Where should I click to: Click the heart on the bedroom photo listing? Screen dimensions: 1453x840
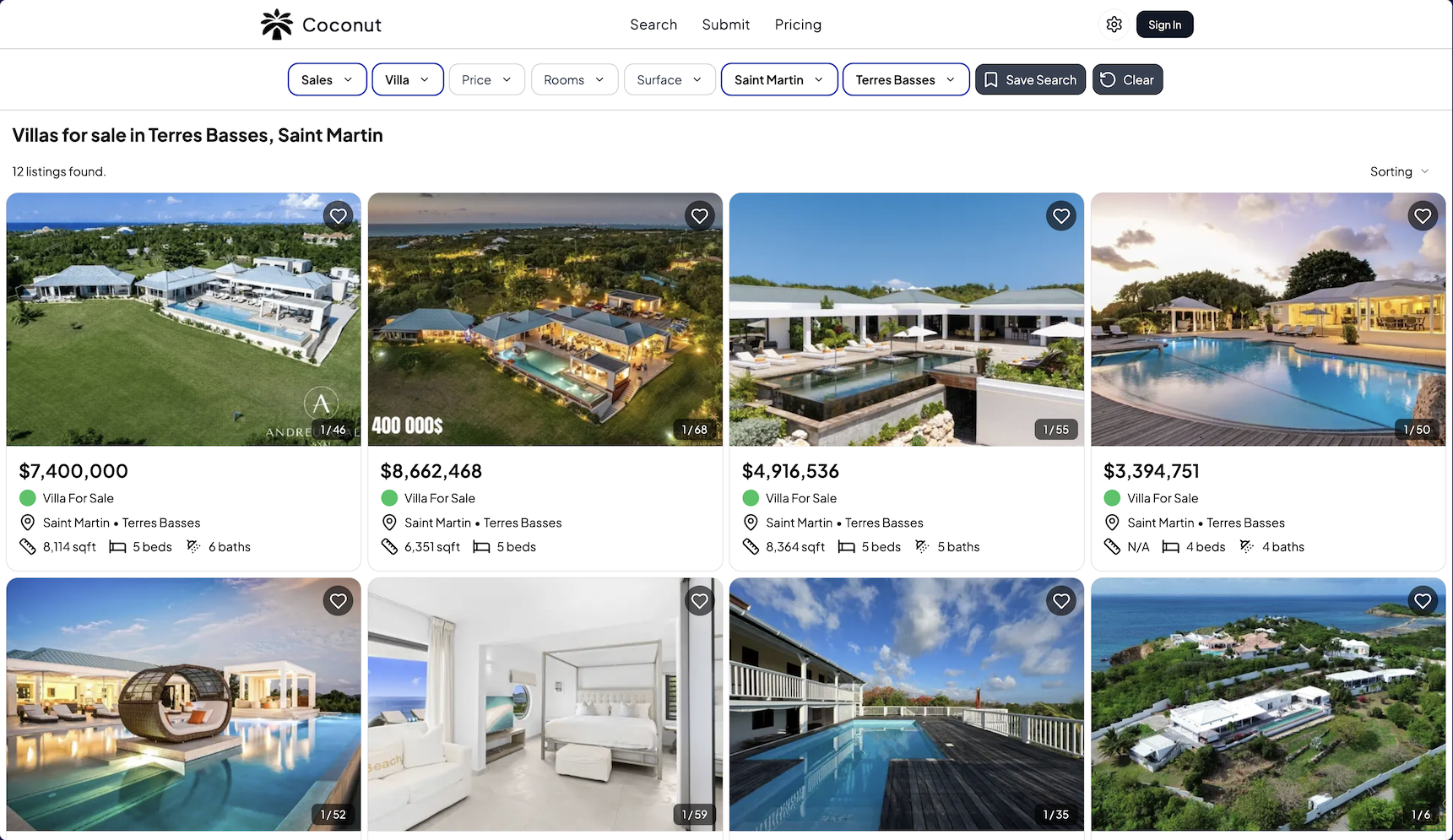(x=700, y=601)
